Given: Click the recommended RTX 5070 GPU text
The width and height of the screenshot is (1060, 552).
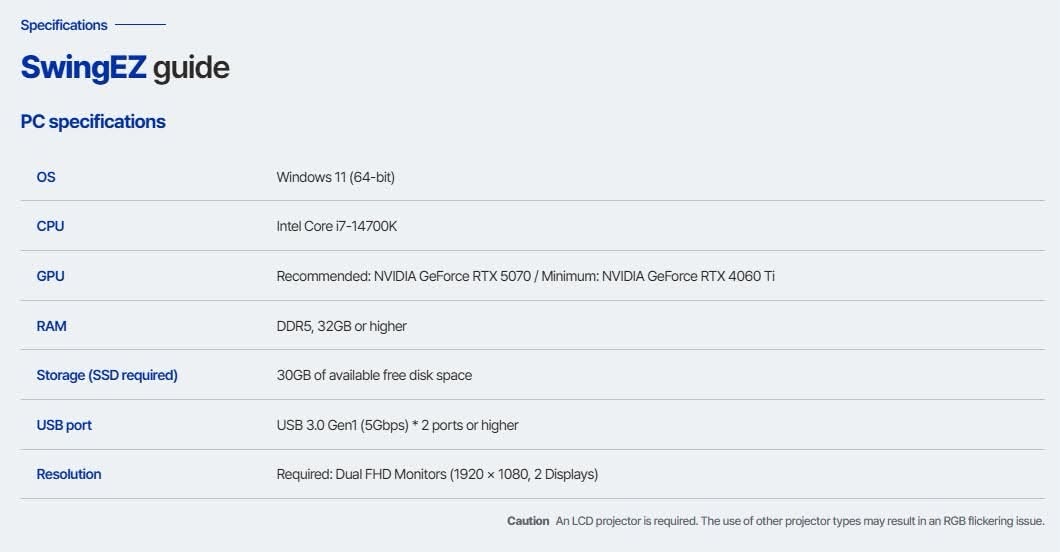Looking at the screenshot, I should point(404,276).
